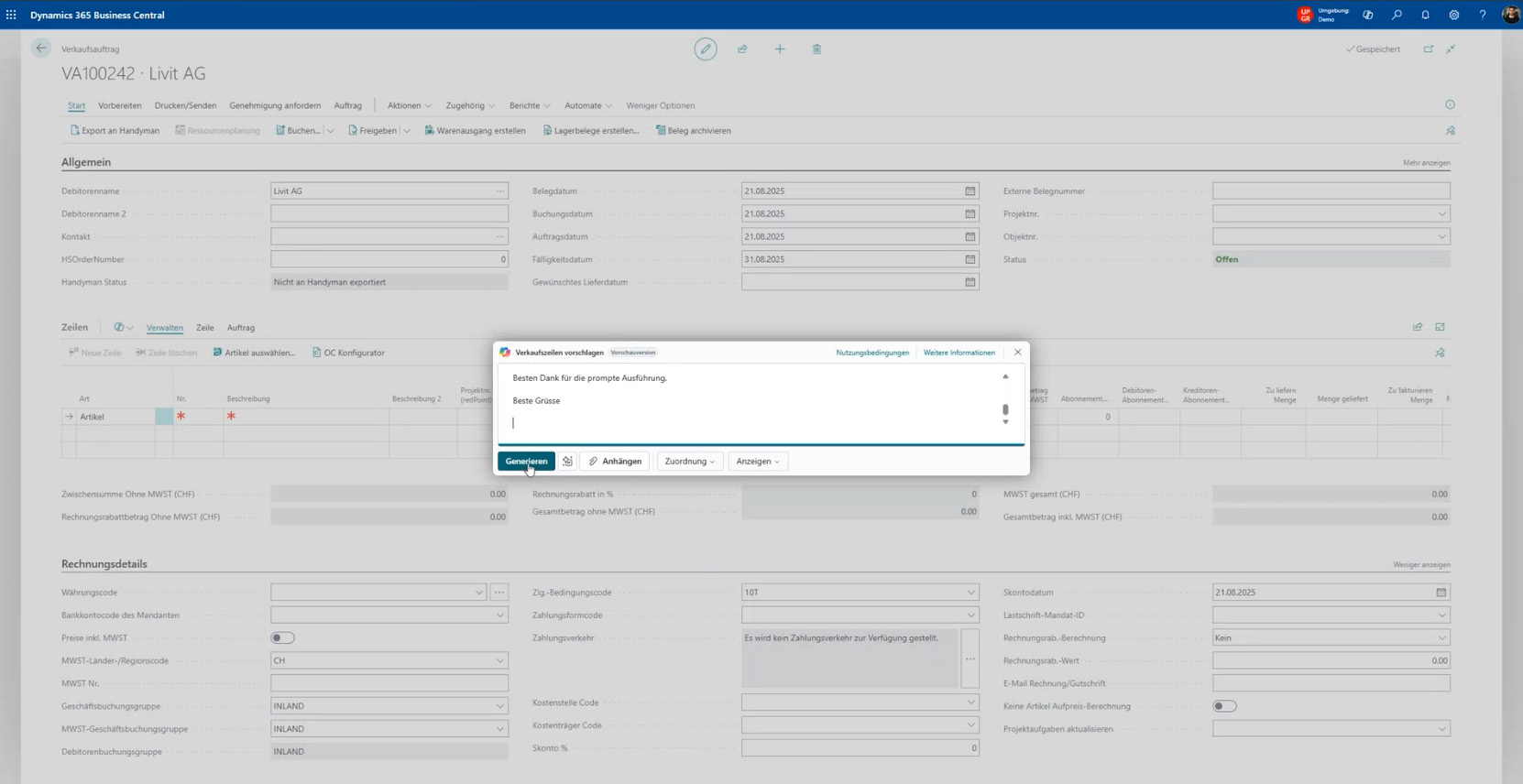Viewport: 1523px width, 784px height.
Task: Click the Externe Belegnummer input field
Action: click(x=1331, y=191)
